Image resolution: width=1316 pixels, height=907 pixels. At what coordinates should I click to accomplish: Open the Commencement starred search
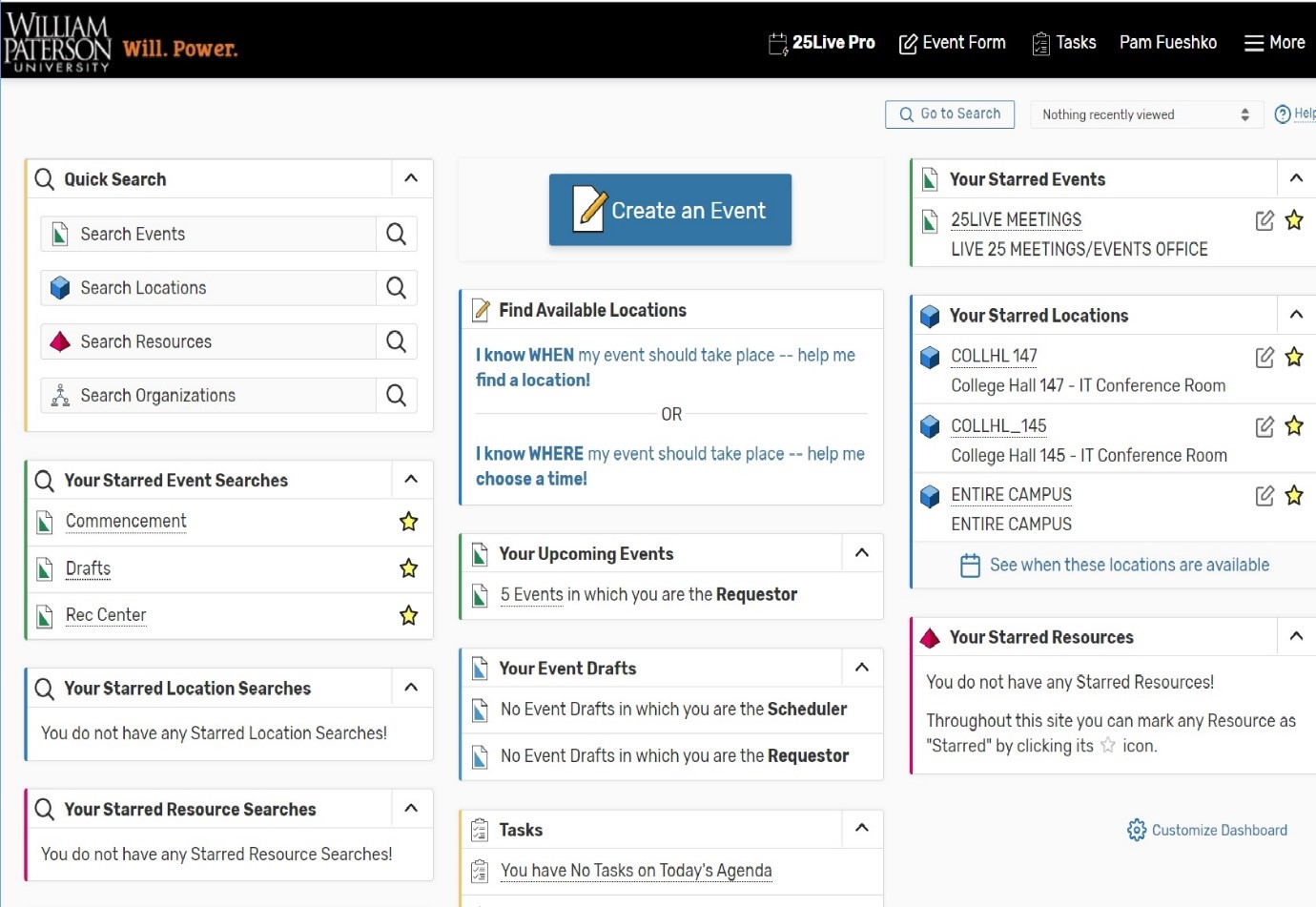point(126,522)
